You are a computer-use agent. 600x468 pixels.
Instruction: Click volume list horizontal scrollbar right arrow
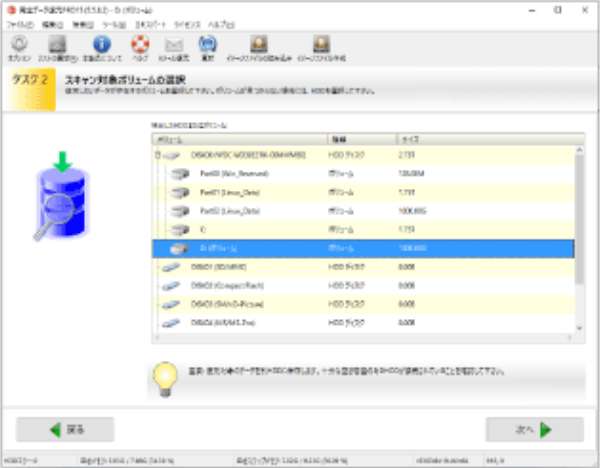coord(570,338)
